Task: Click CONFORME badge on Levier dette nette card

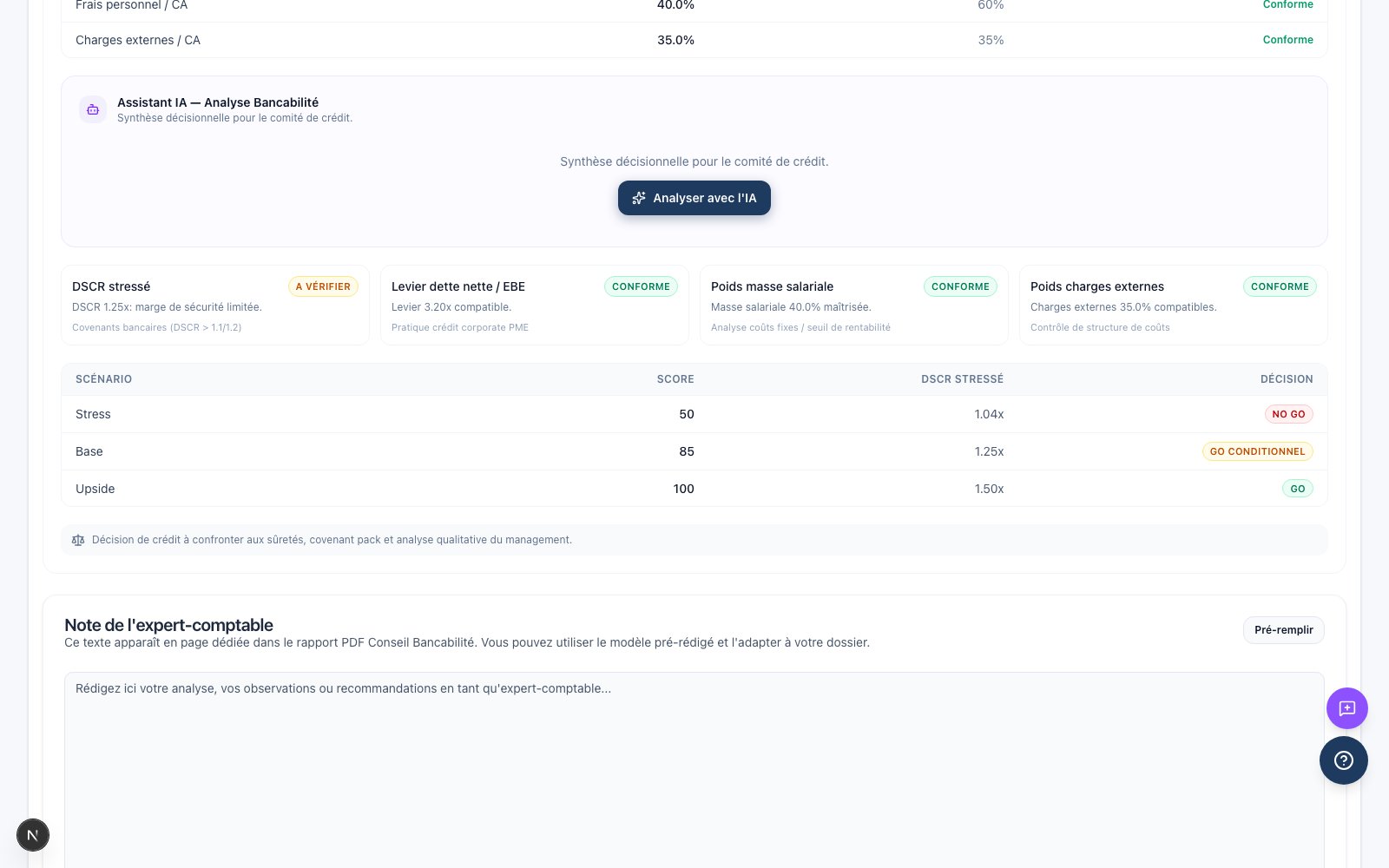Action: click(641, 286)
